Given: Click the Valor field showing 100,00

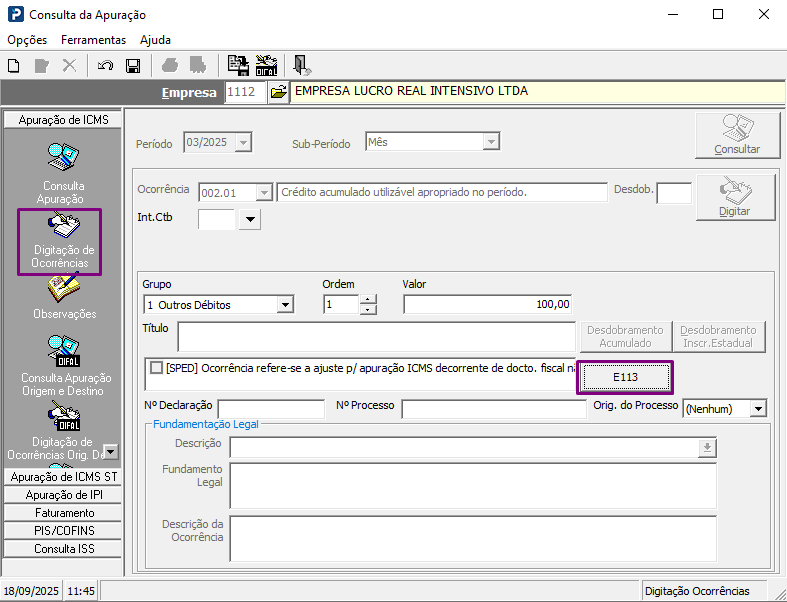Looking at the screenshot, I should (487, 304).
